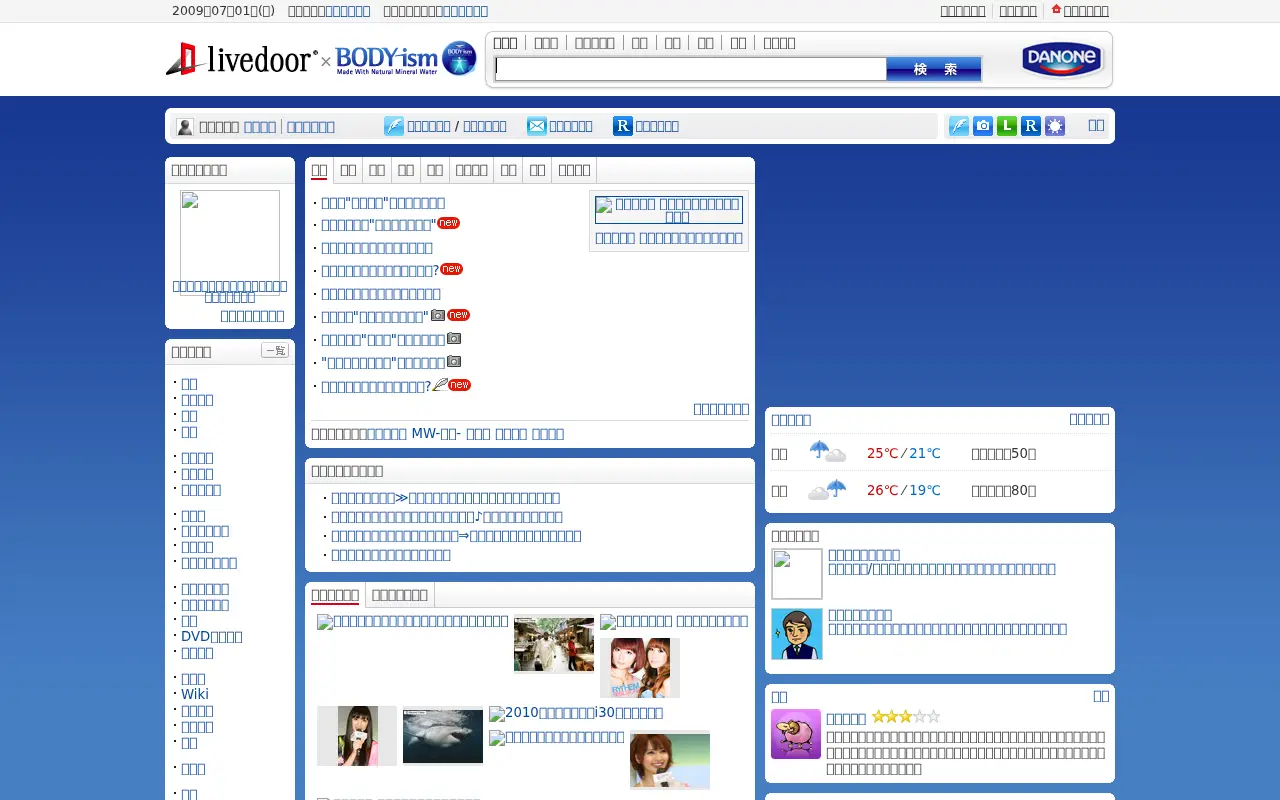This screenshot has width=1280, height=800.
Task: Open the Wiki link in the sidebar
Action: tap(195, 694)
